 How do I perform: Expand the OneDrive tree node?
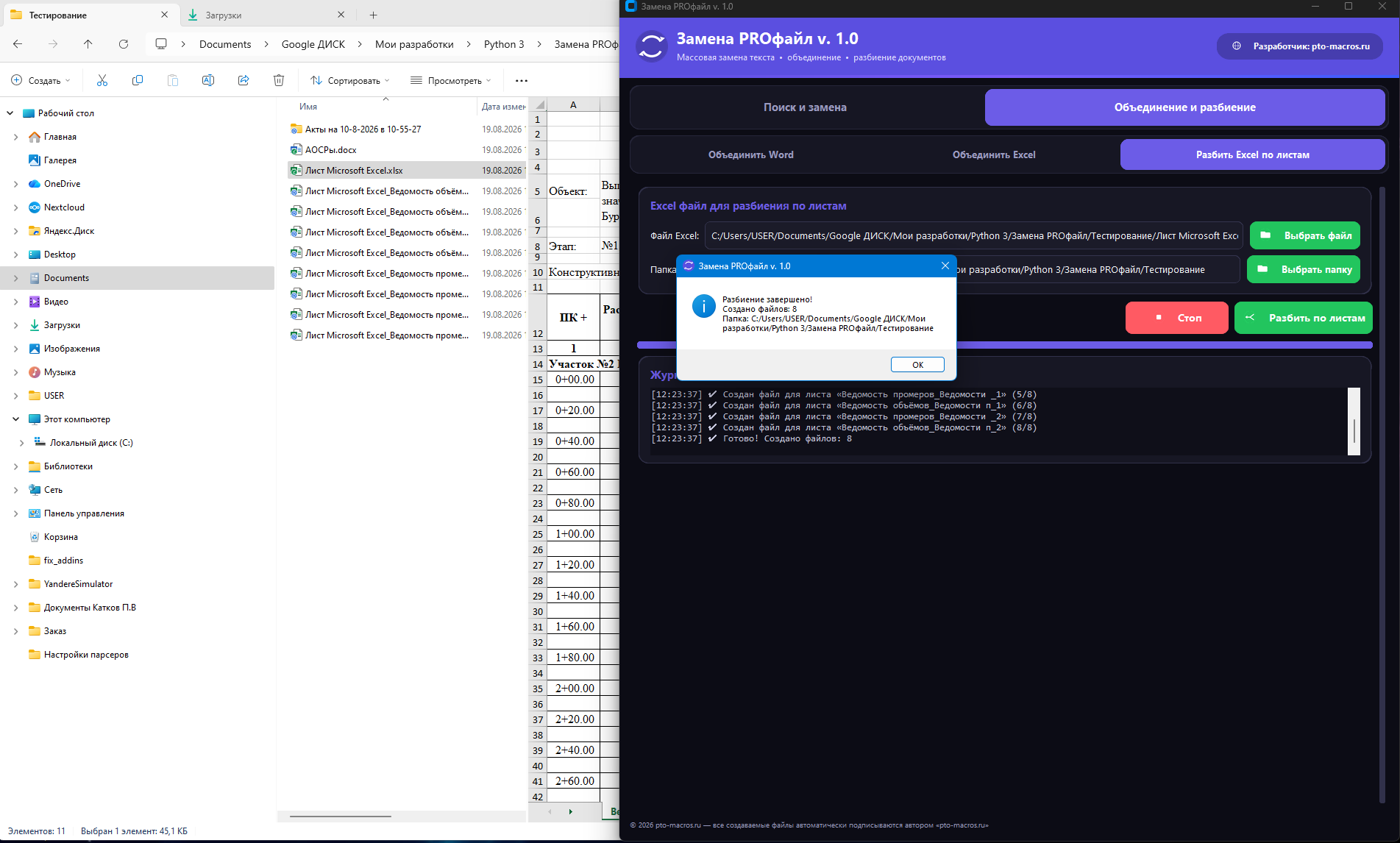(x=16, y=184)
